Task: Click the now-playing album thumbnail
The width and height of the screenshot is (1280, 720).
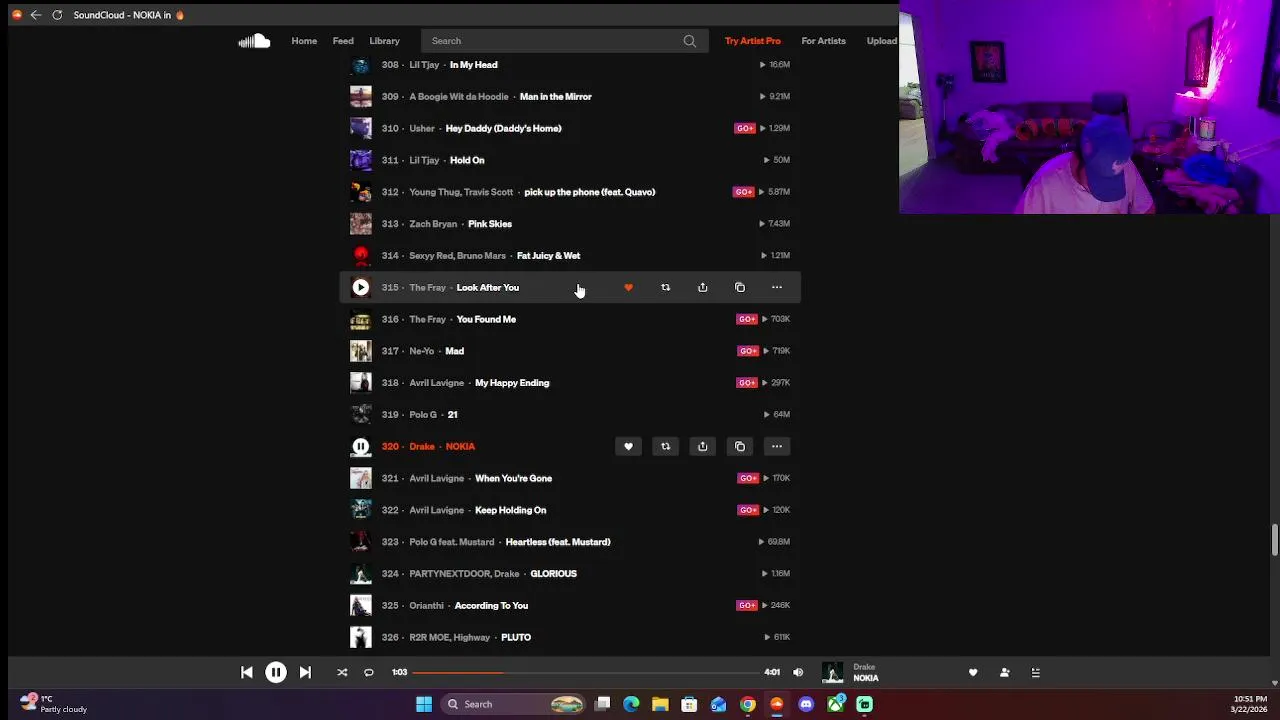Action: coord(832,673)
